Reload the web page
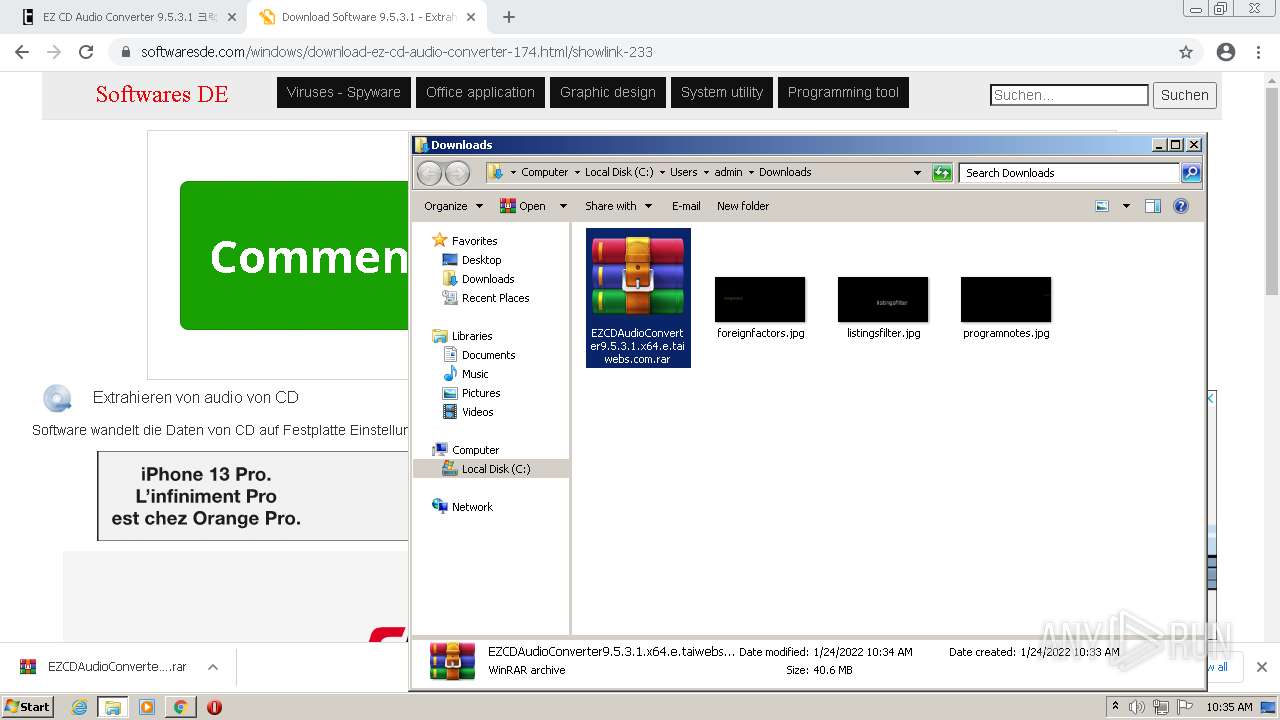The width and height of the screenshot is (1280, 720). click(86, 52)
